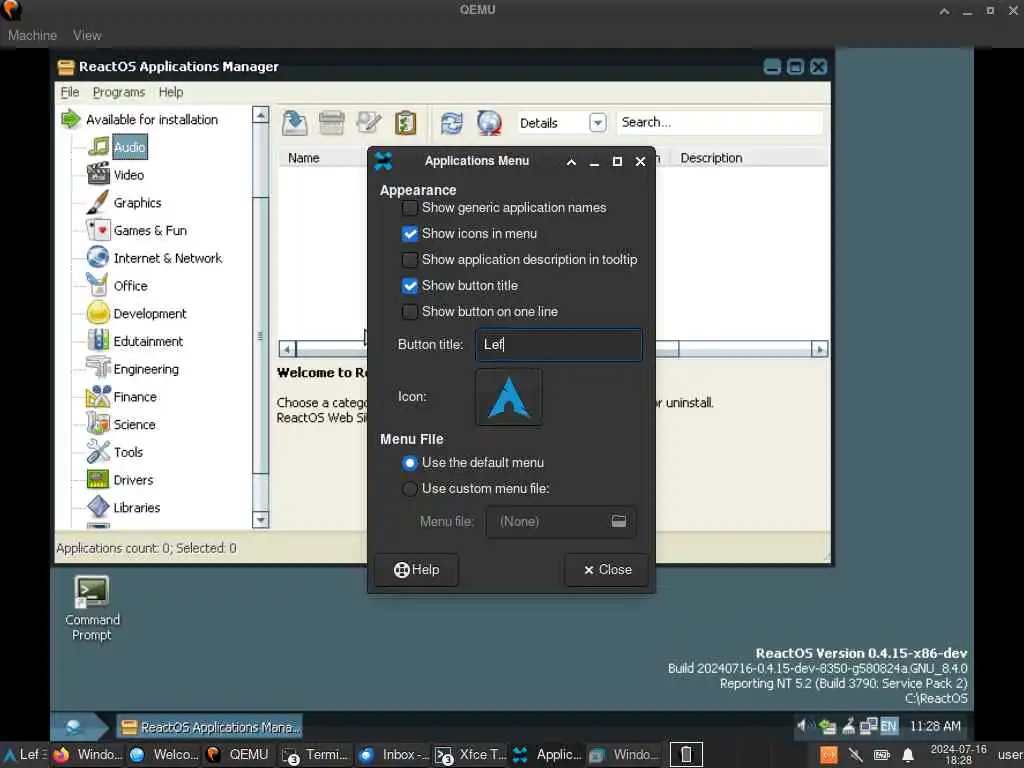
Task: Open the QEMU View menu
Action: click(x=87, y=35)
